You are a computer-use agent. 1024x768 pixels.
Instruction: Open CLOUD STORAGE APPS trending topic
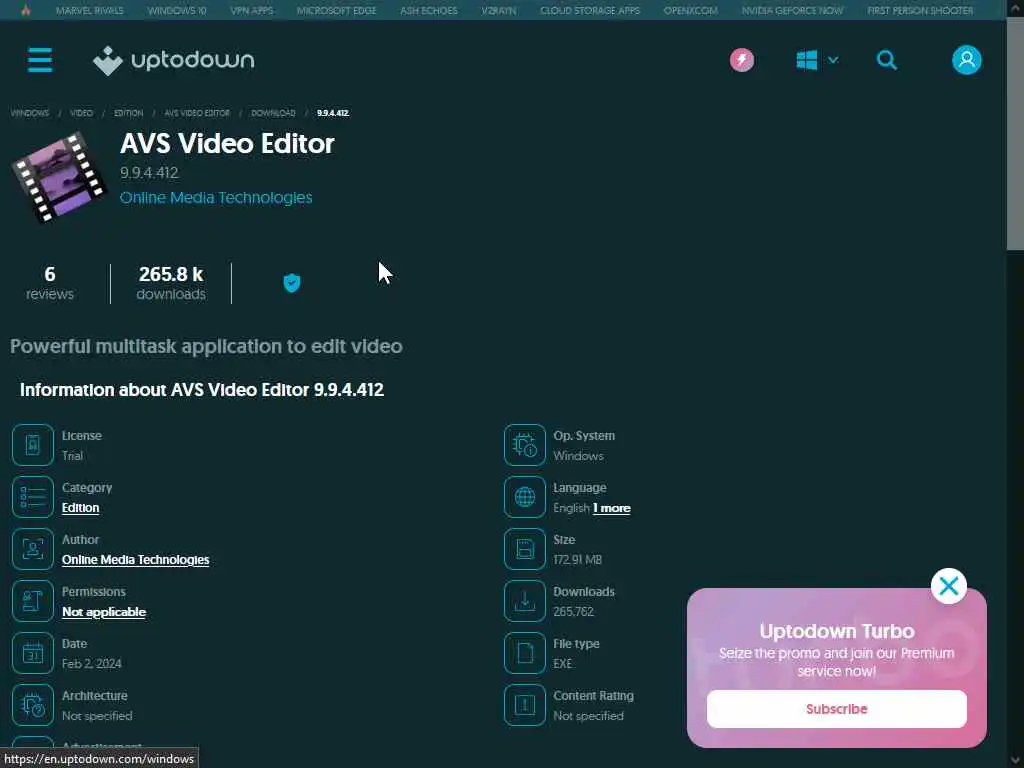pyautogui.click(x=590, y=10)
